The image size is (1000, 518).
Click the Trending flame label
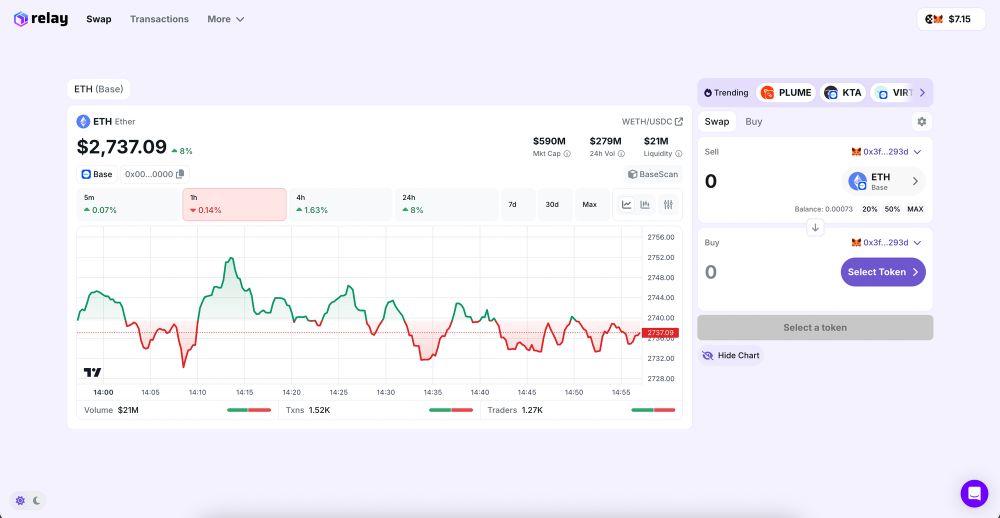pyautogui.click(x=726, y=92)
